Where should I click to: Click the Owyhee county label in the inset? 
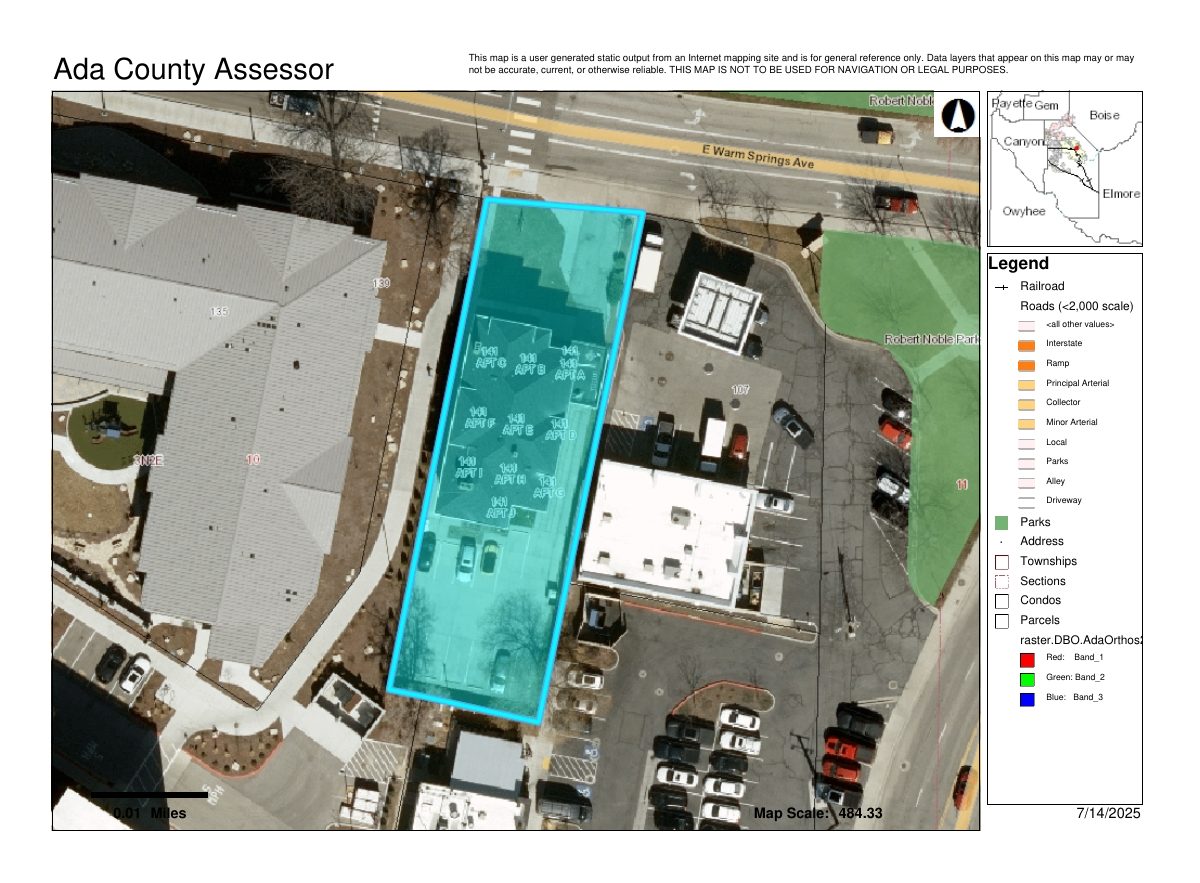[1024, 212]
